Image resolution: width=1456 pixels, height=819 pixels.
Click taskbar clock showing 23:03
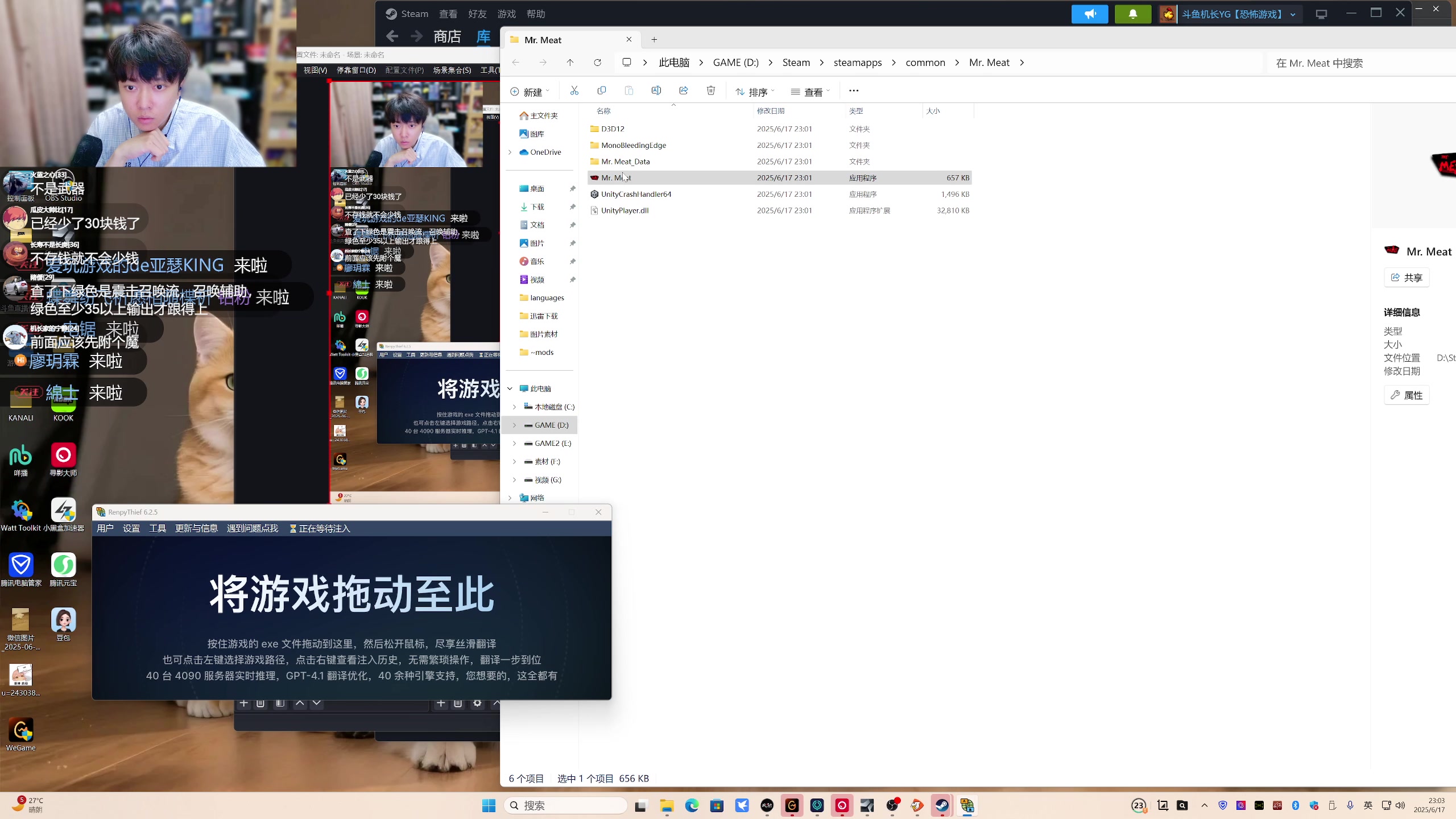[x=1428, y=805]
